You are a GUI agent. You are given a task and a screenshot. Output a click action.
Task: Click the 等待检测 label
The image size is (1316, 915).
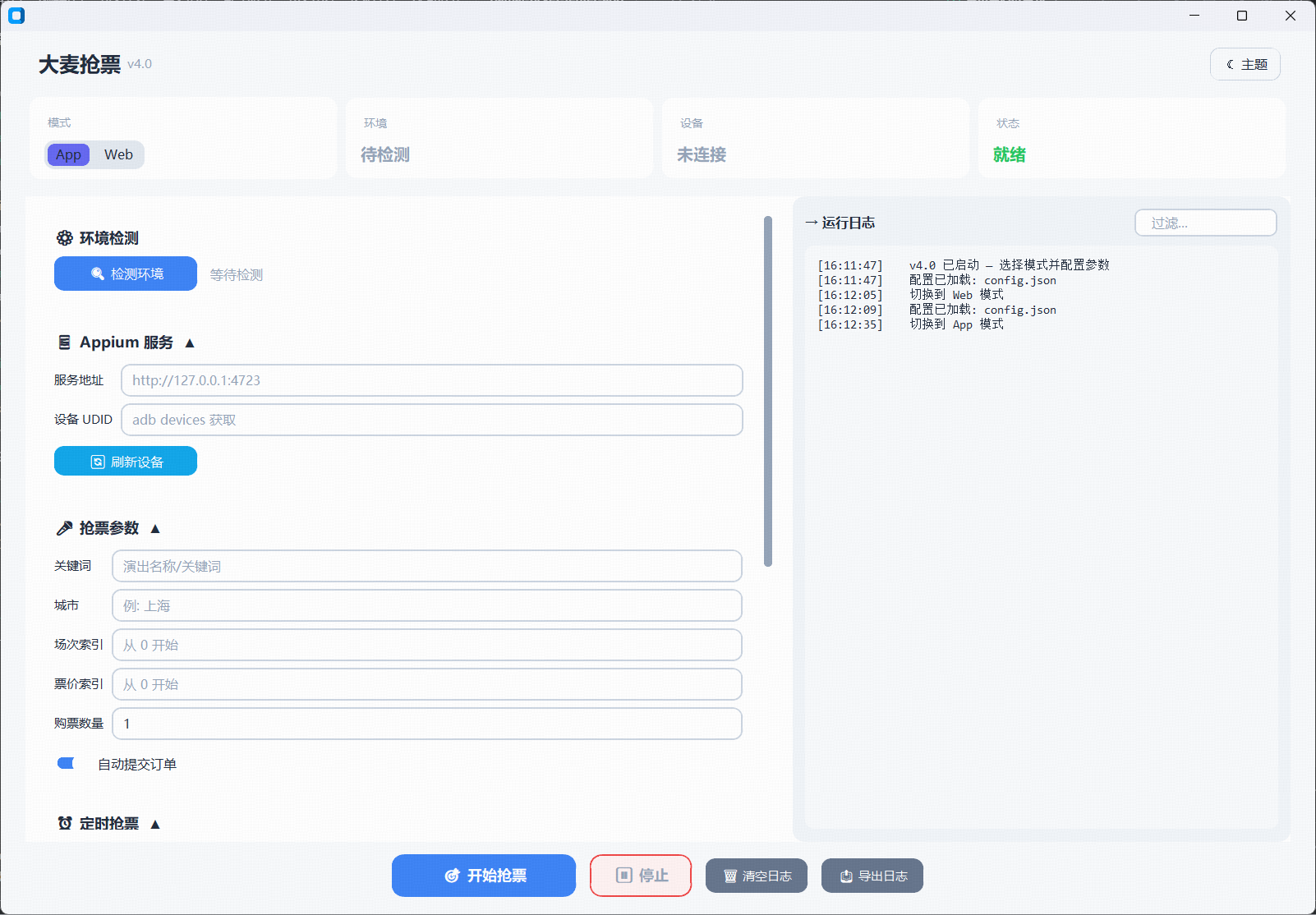[x=237, y=274]
